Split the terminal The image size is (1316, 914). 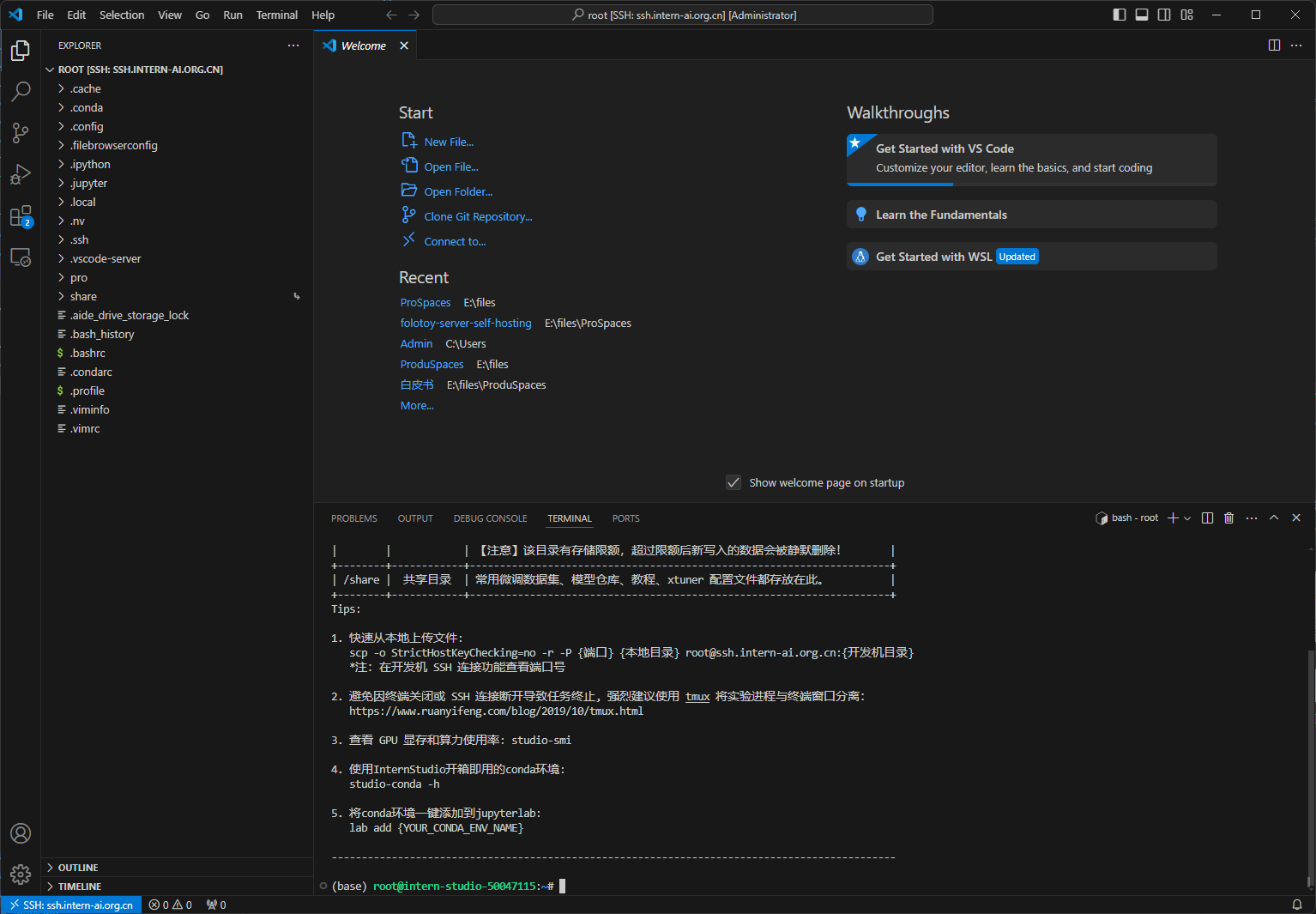(1208, 518)
